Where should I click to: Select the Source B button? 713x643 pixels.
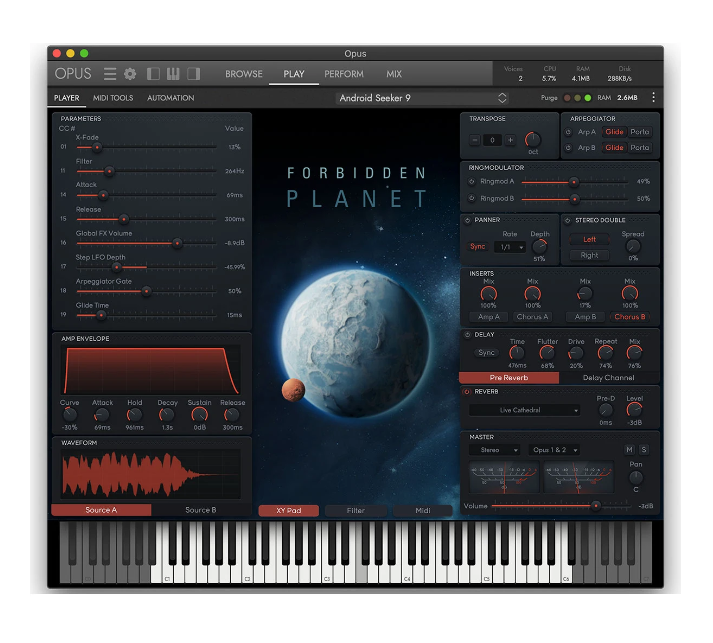200,510
